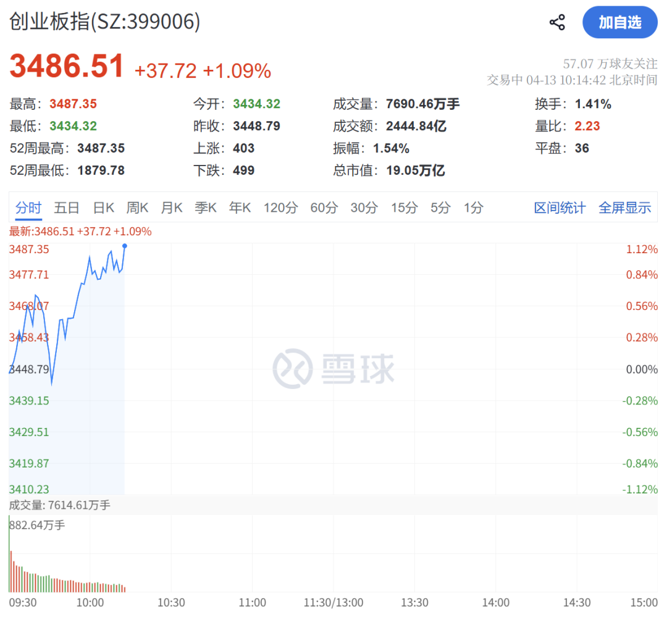Switch to 120分 interval chart
This screenshot has width=667, height=620.
point(281,208)
